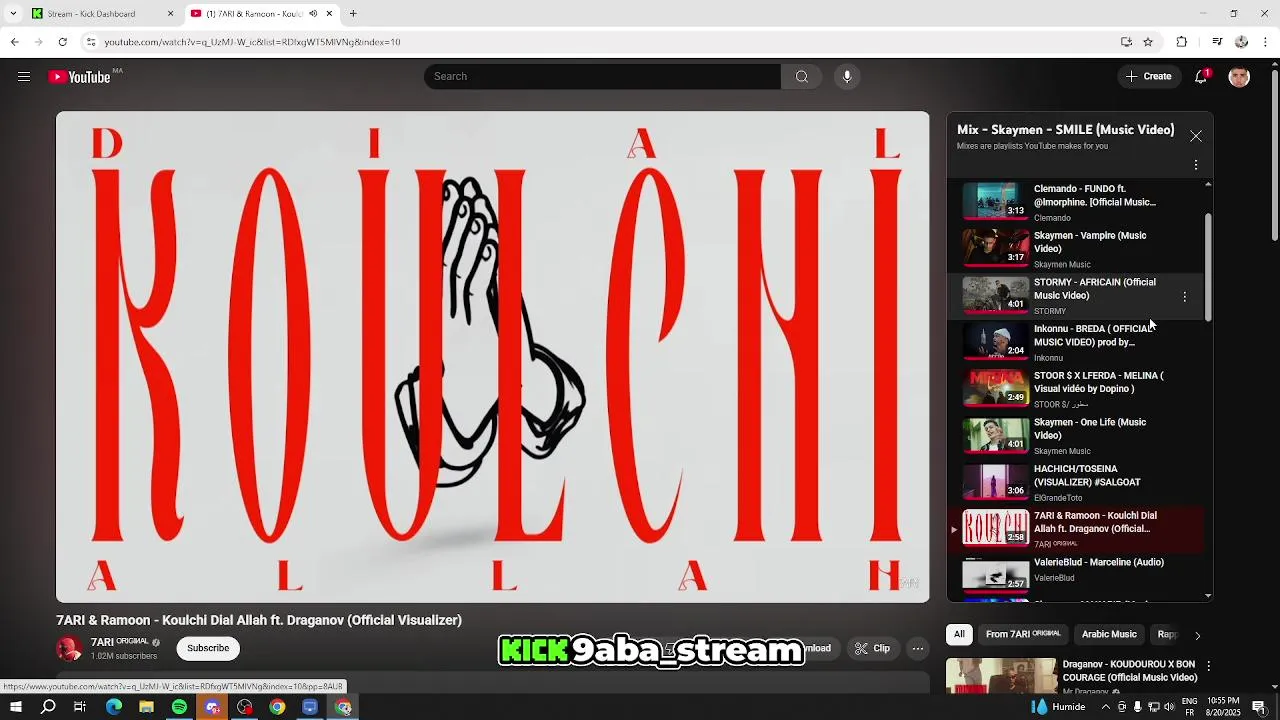View site information icon in address bar
This screenshot has height=720, width=1280.
[91, 42]
